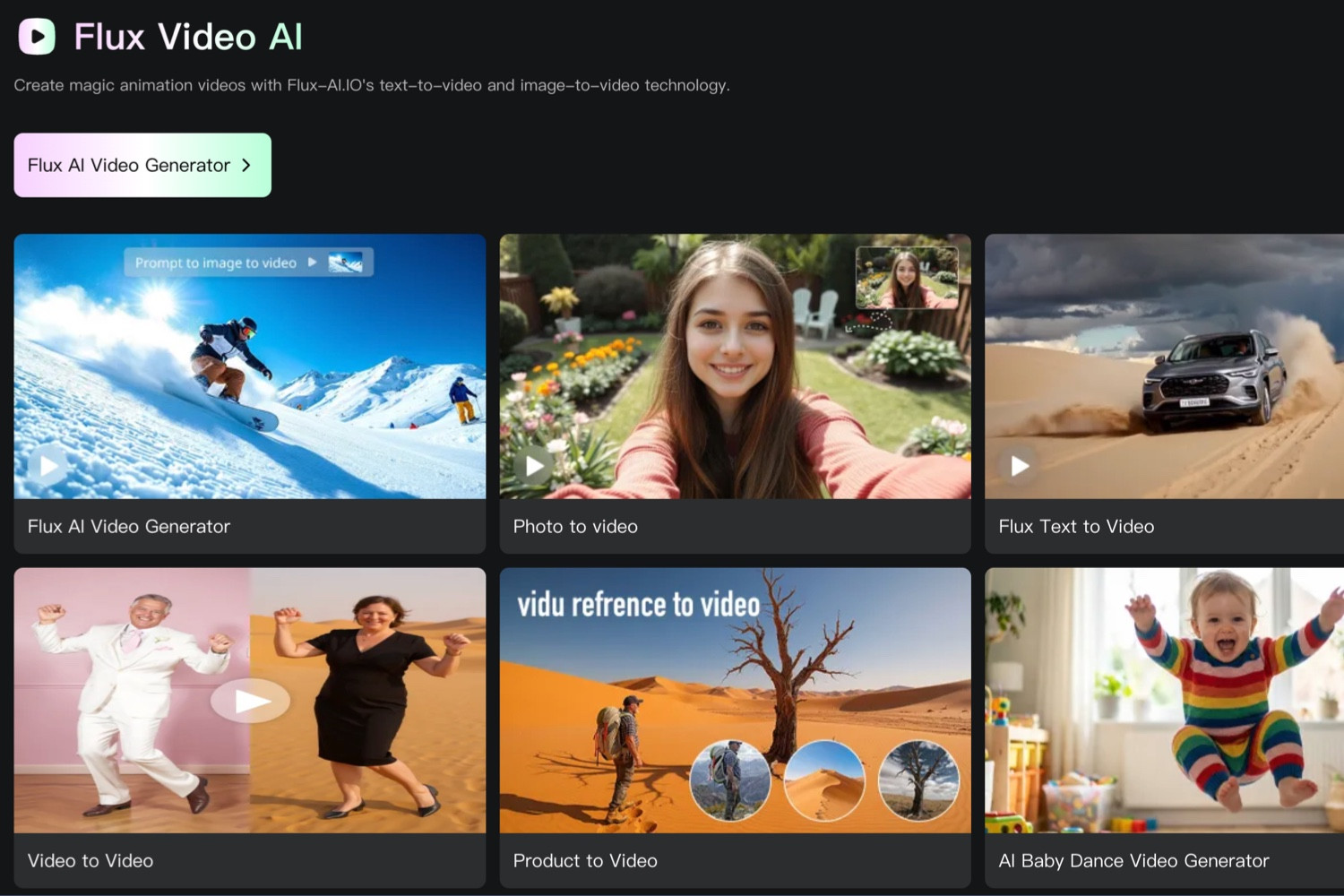This screenshot has width=1344, height=896.
Task: Click the picture-in-picture selfie inset
Action: click(907, 276)
